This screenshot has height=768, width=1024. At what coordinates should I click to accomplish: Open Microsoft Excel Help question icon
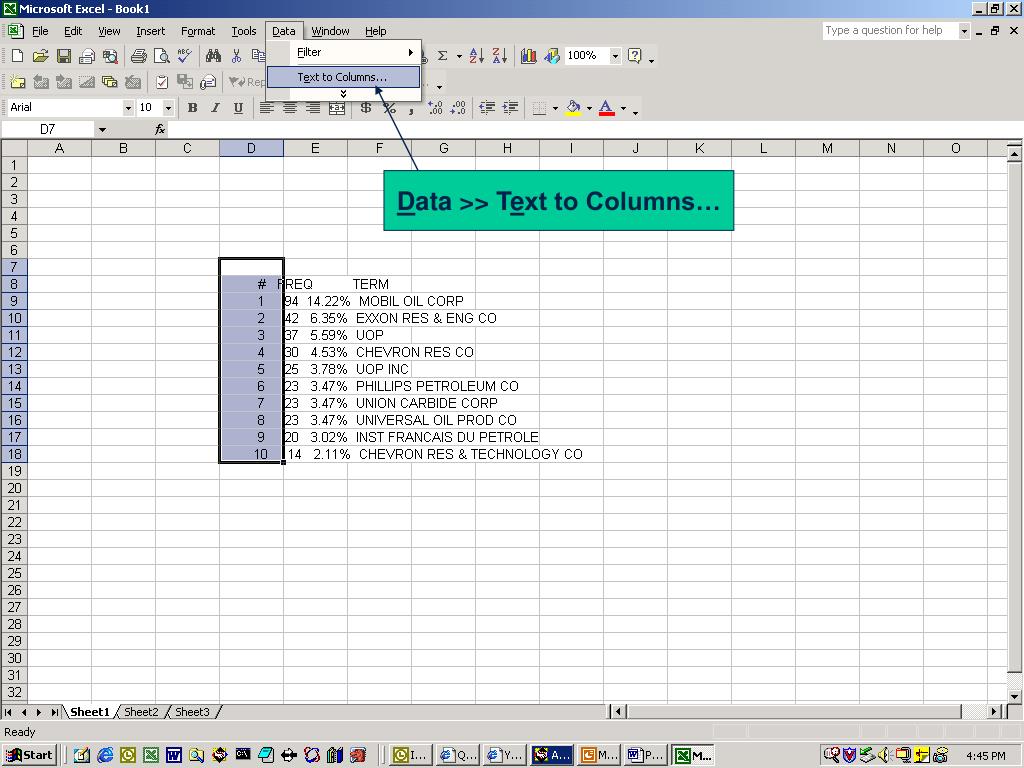(635, 56)
